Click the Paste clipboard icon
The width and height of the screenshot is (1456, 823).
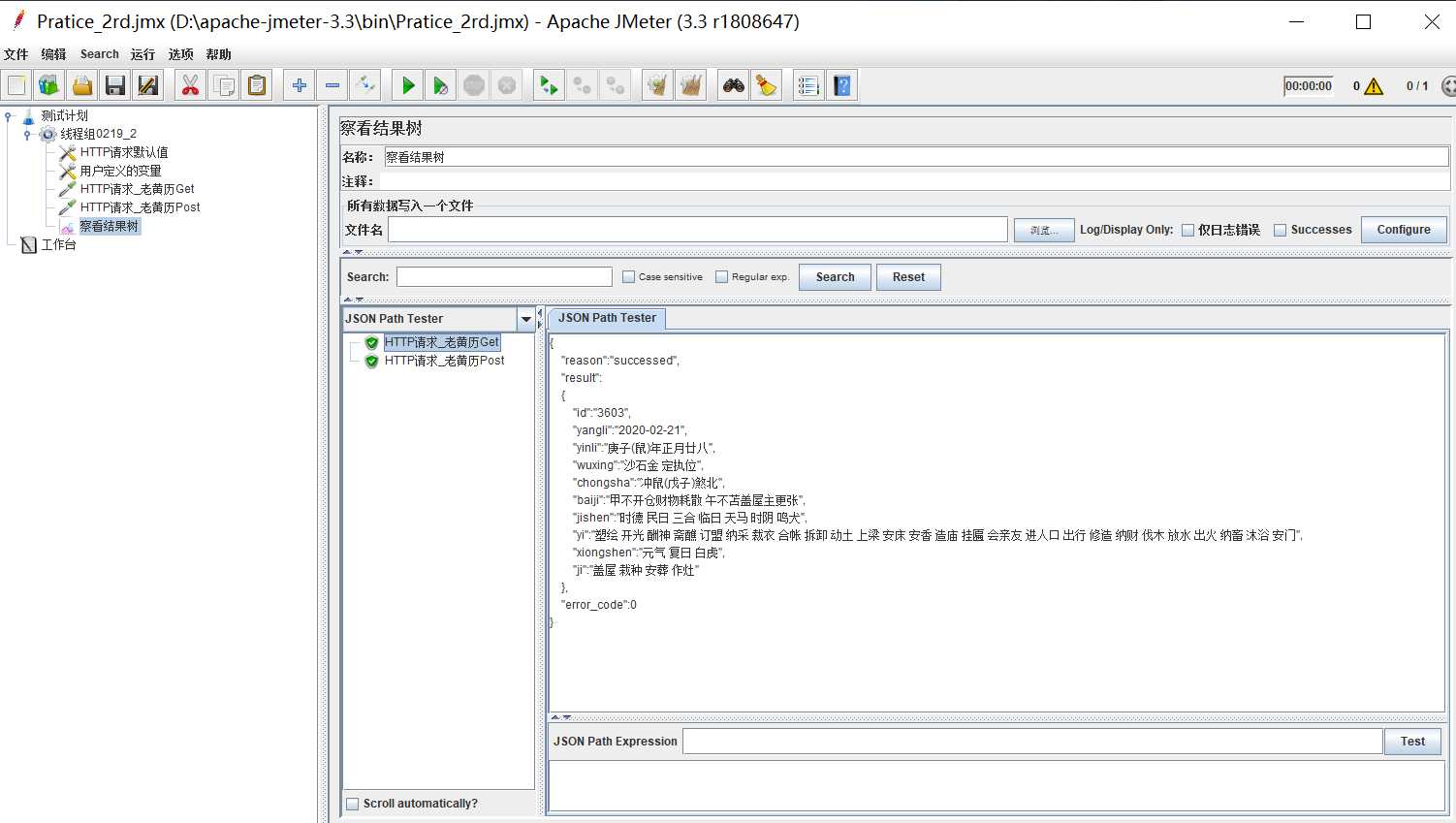[257, 85]
